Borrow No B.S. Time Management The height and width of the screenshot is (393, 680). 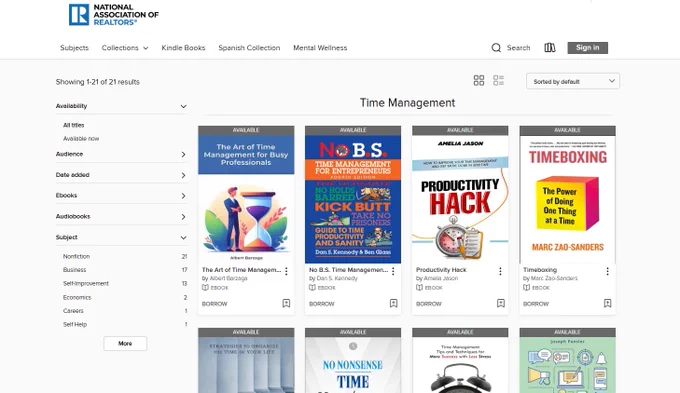coord(321,304)
